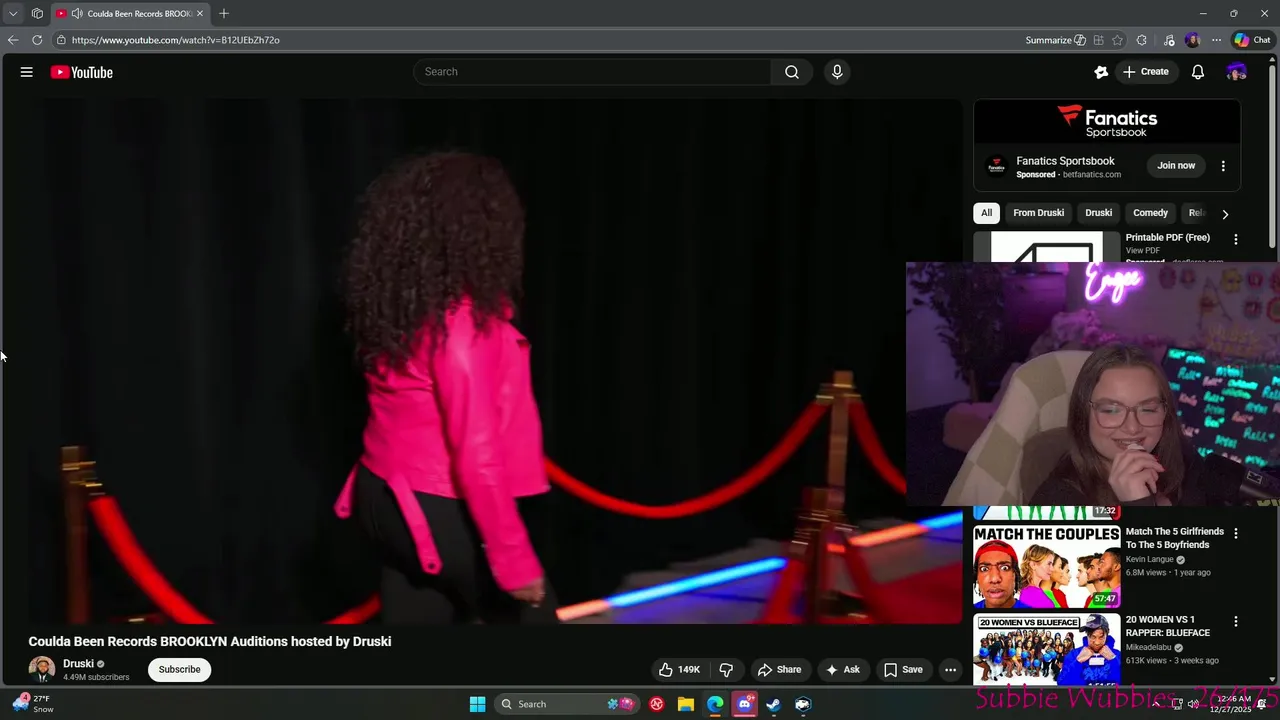Open a new browser tab

224,13
